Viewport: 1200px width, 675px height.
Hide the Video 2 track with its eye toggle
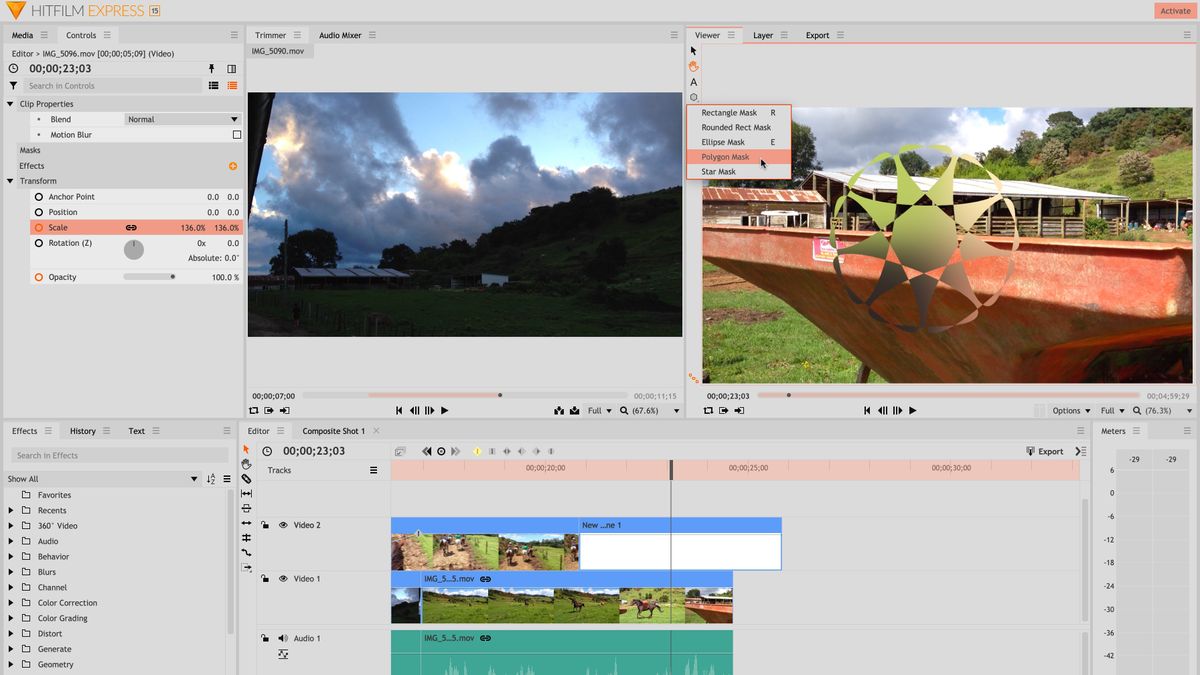(283, 524)
